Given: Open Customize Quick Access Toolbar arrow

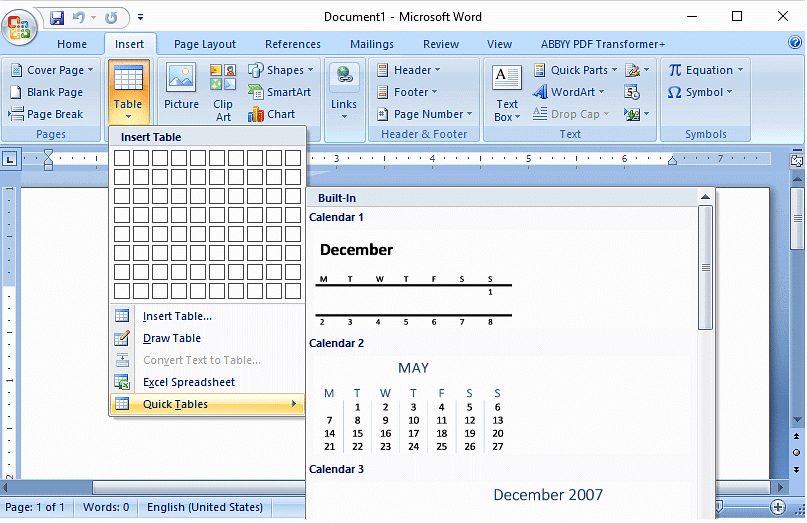Looking at the screenshot, I should tap(140, 18).
